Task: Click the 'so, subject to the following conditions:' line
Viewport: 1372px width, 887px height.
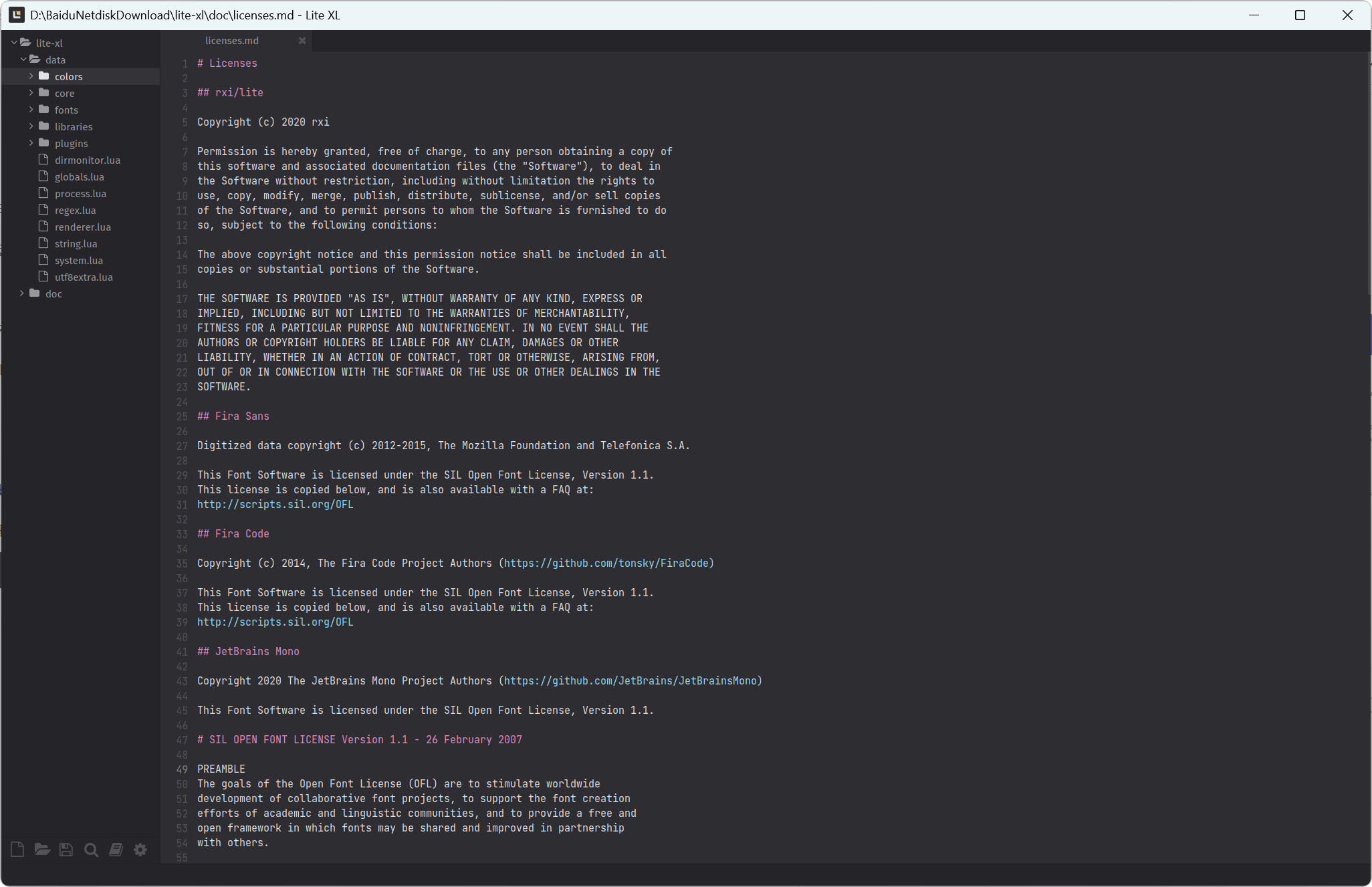Action: click(x=317, y=225)
